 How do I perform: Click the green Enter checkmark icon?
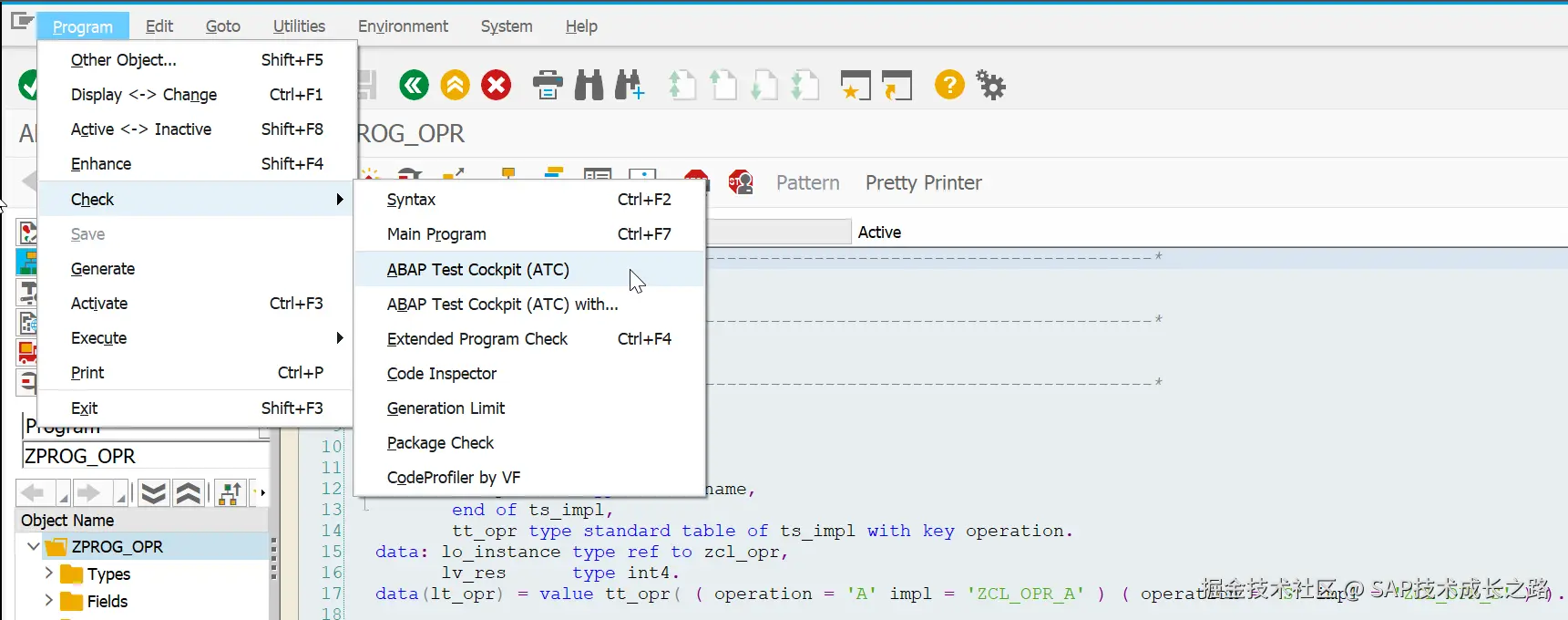28,86
